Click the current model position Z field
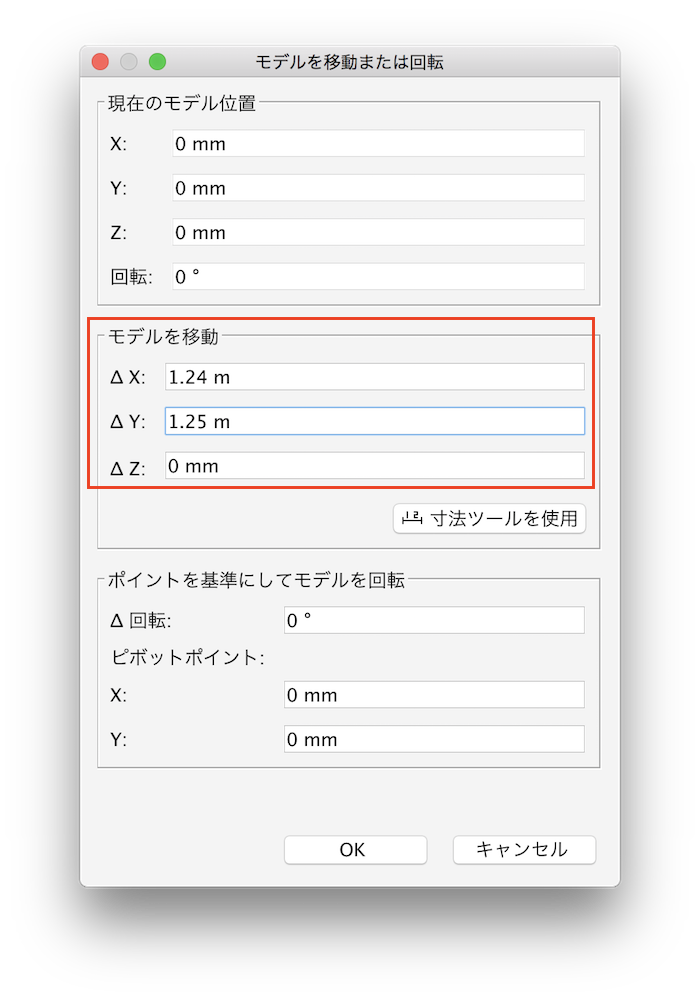 tap(378, 232)
